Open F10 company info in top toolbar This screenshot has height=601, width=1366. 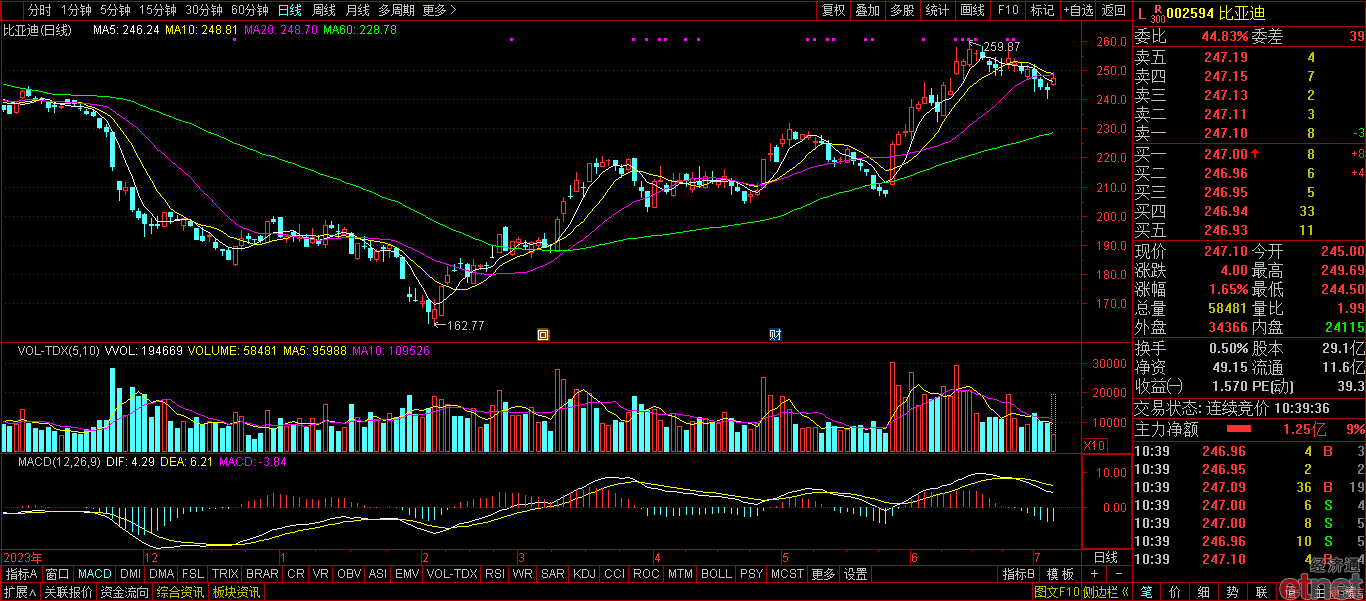tap(1008, 10)
